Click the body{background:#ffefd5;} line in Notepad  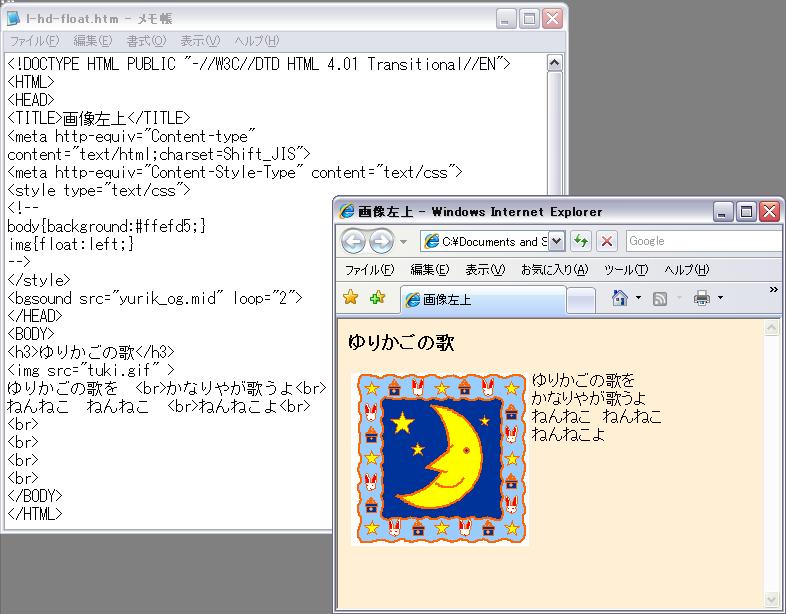click(106, 226)
